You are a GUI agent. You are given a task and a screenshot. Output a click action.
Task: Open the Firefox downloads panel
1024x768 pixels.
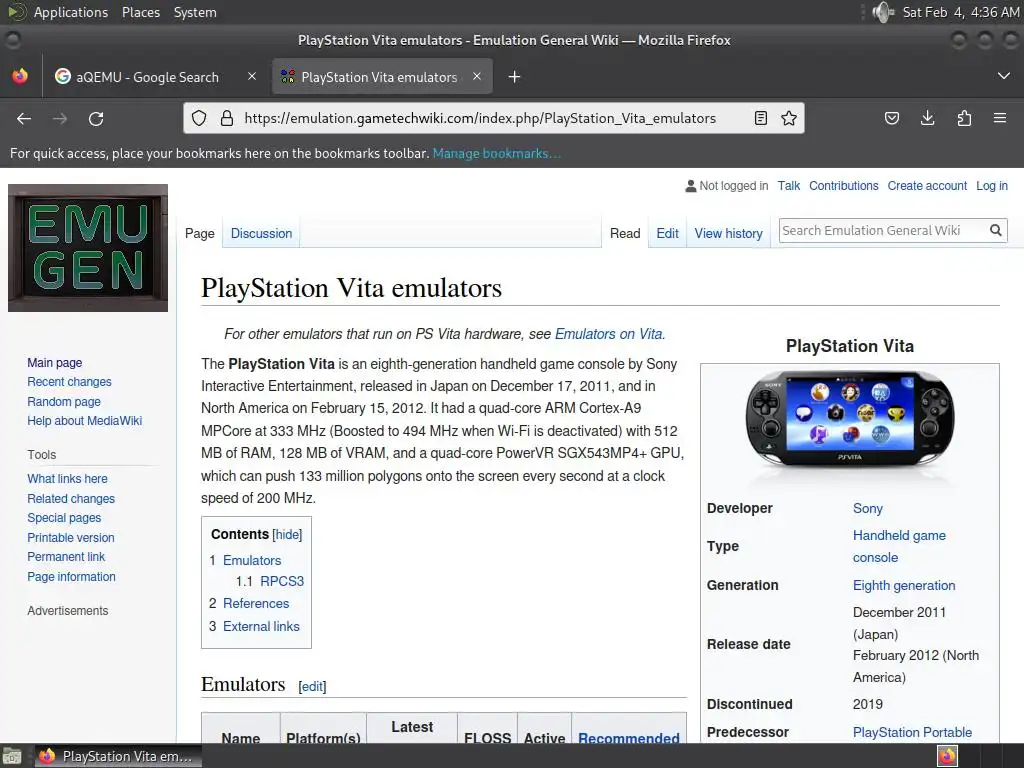927,118
